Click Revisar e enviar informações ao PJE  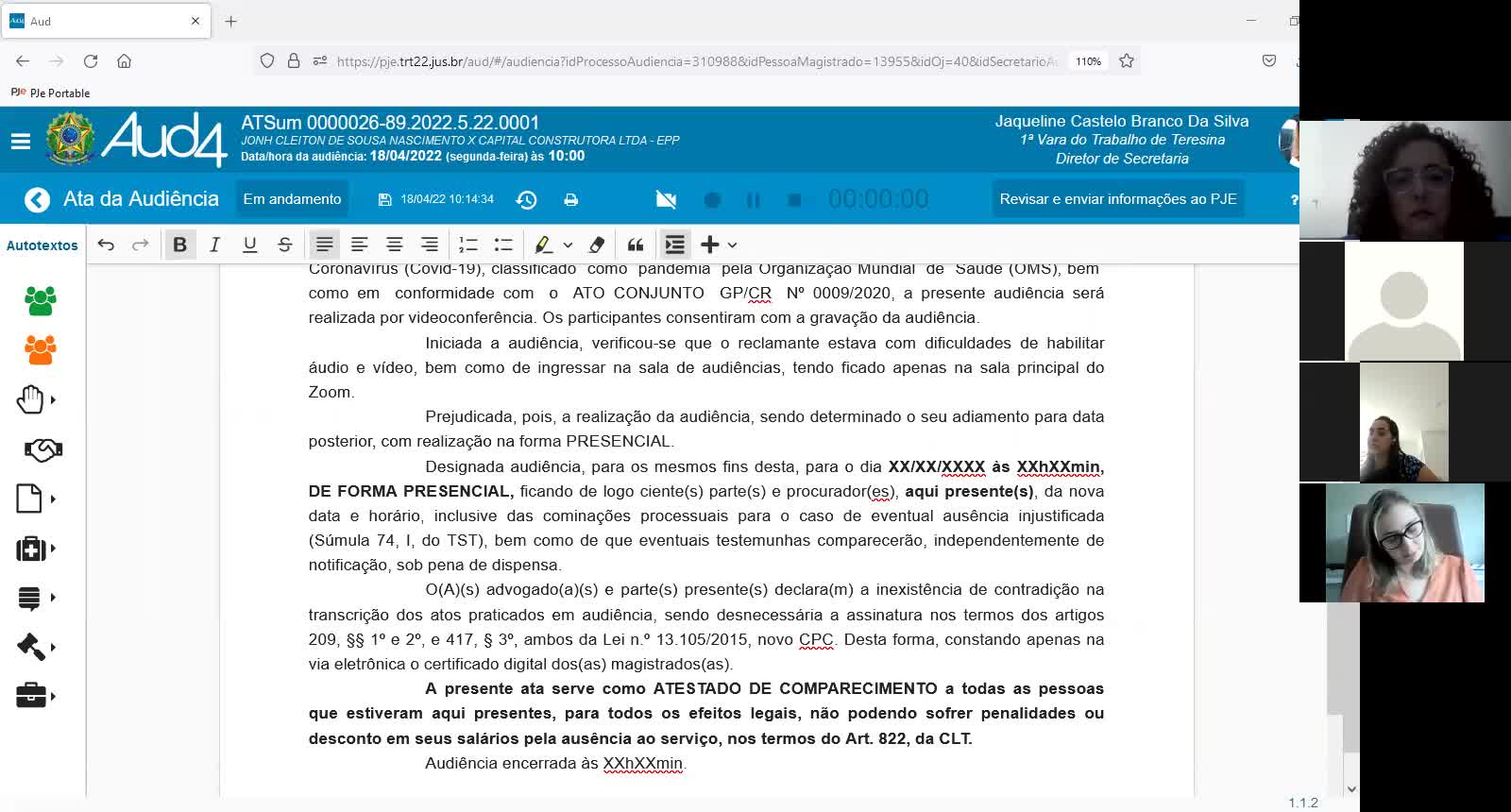1118,199
